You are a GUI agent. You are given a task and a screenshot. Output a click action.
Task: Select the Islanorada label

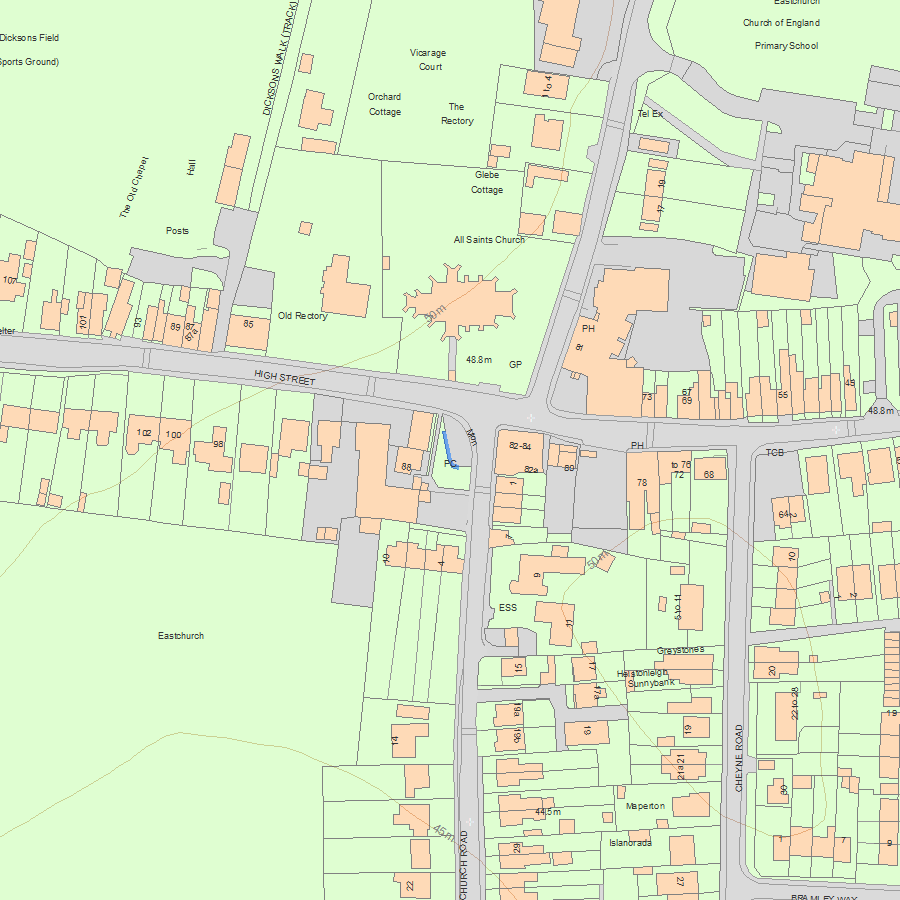[x=630, y=843]
